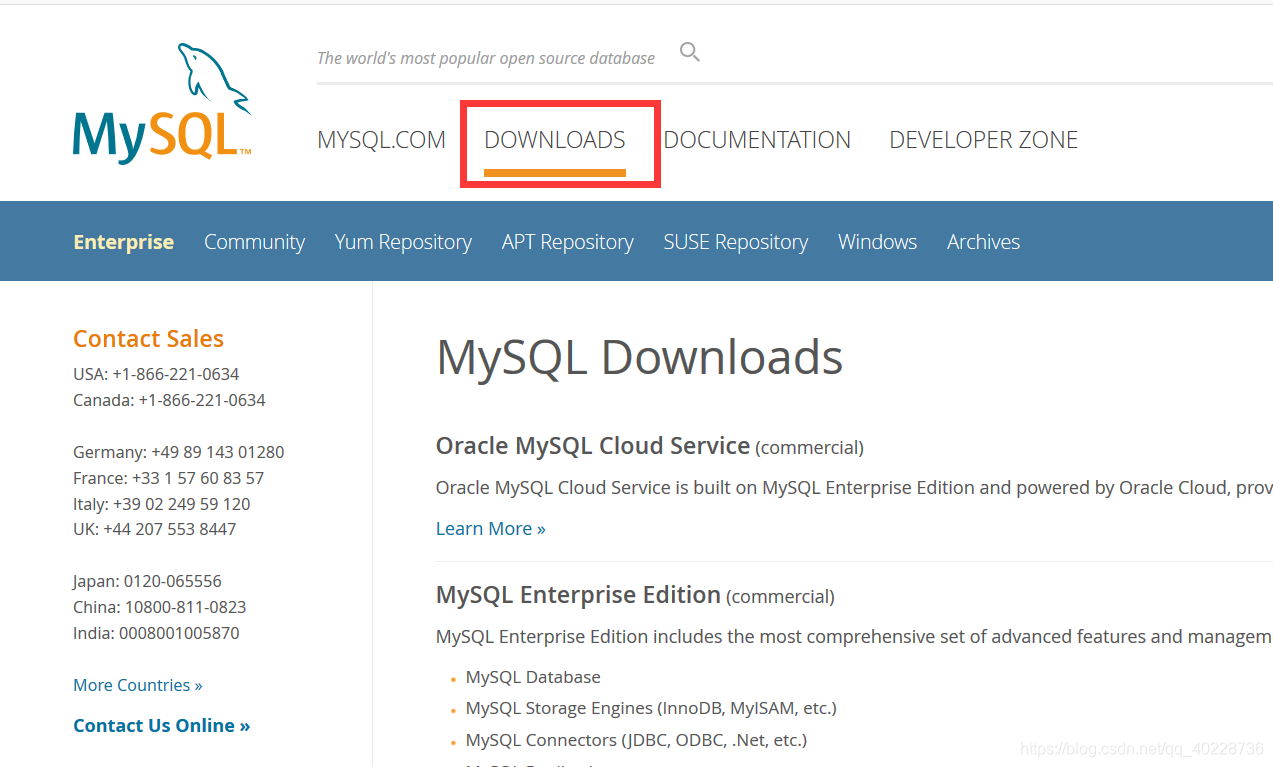Click the search magnifier icon
Image resolution: width=1273 pixels, height=767 pixels.
click(690, 52)
